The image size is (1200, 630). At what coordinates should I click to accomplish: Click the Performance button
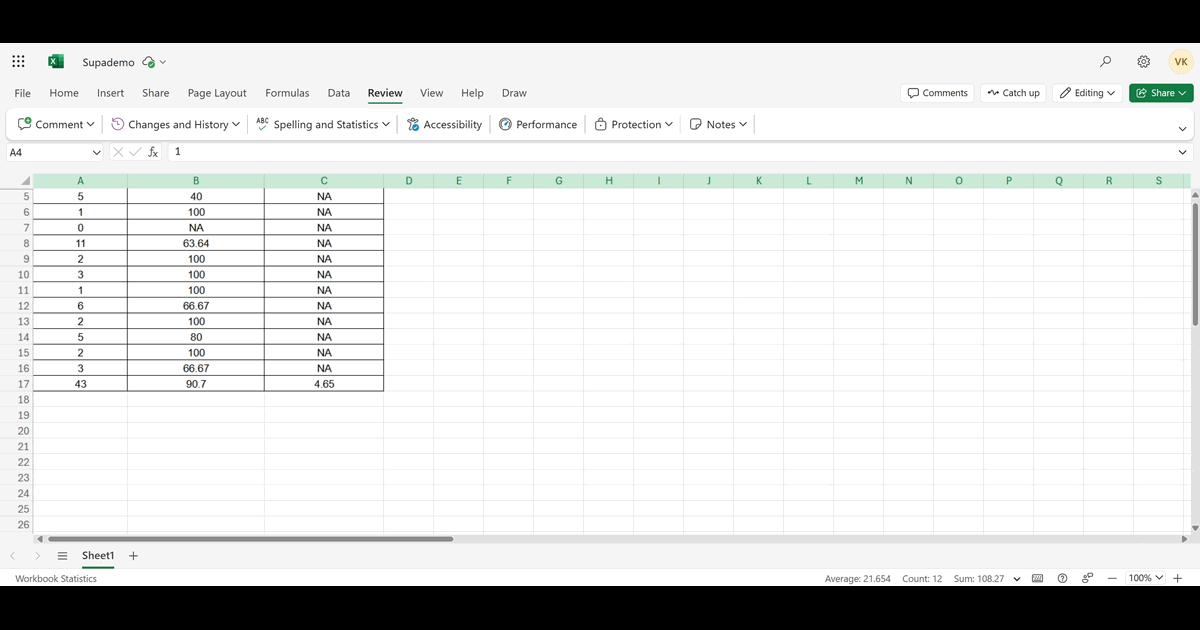[x=538, y=124]
